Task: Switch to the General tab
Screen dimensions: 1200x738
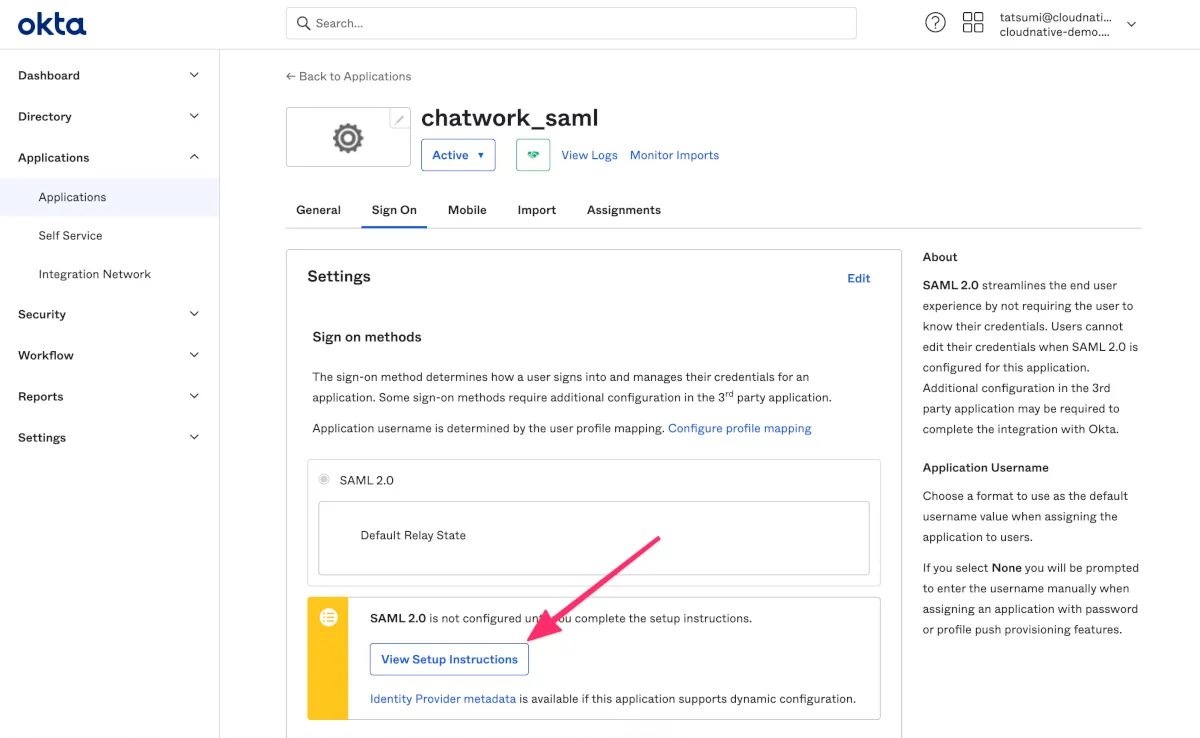Action: point(318,210)
